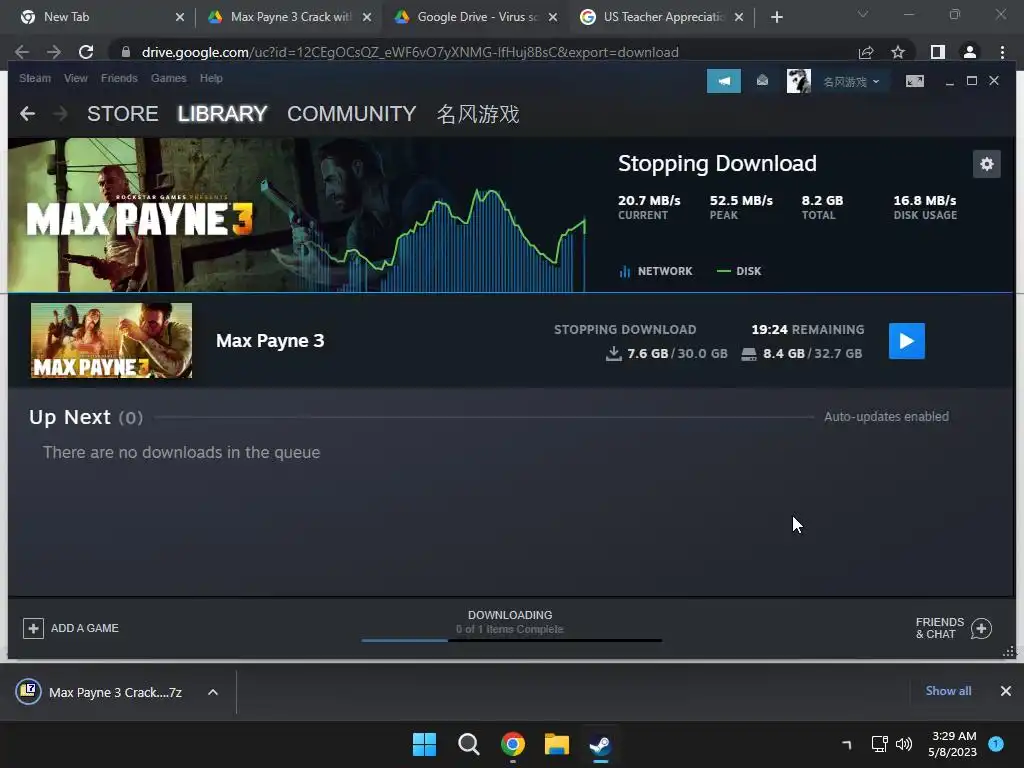This screenshot has width=1024, height=768.
Task: Go to the STORE section
Action: (x=123, y=114)
